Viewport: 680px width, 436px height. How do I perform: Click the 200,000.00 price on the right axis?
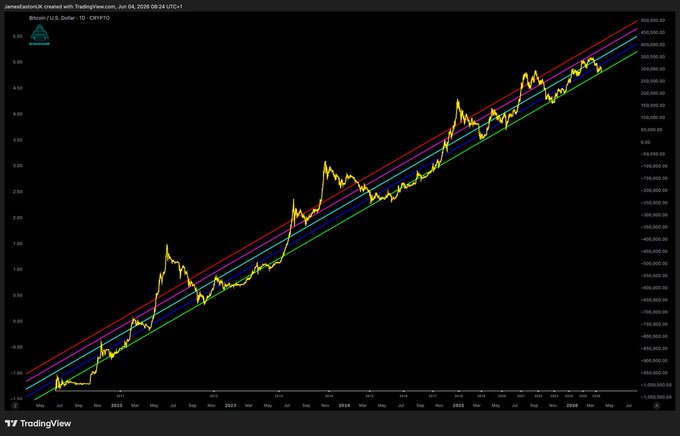[653, 93]
